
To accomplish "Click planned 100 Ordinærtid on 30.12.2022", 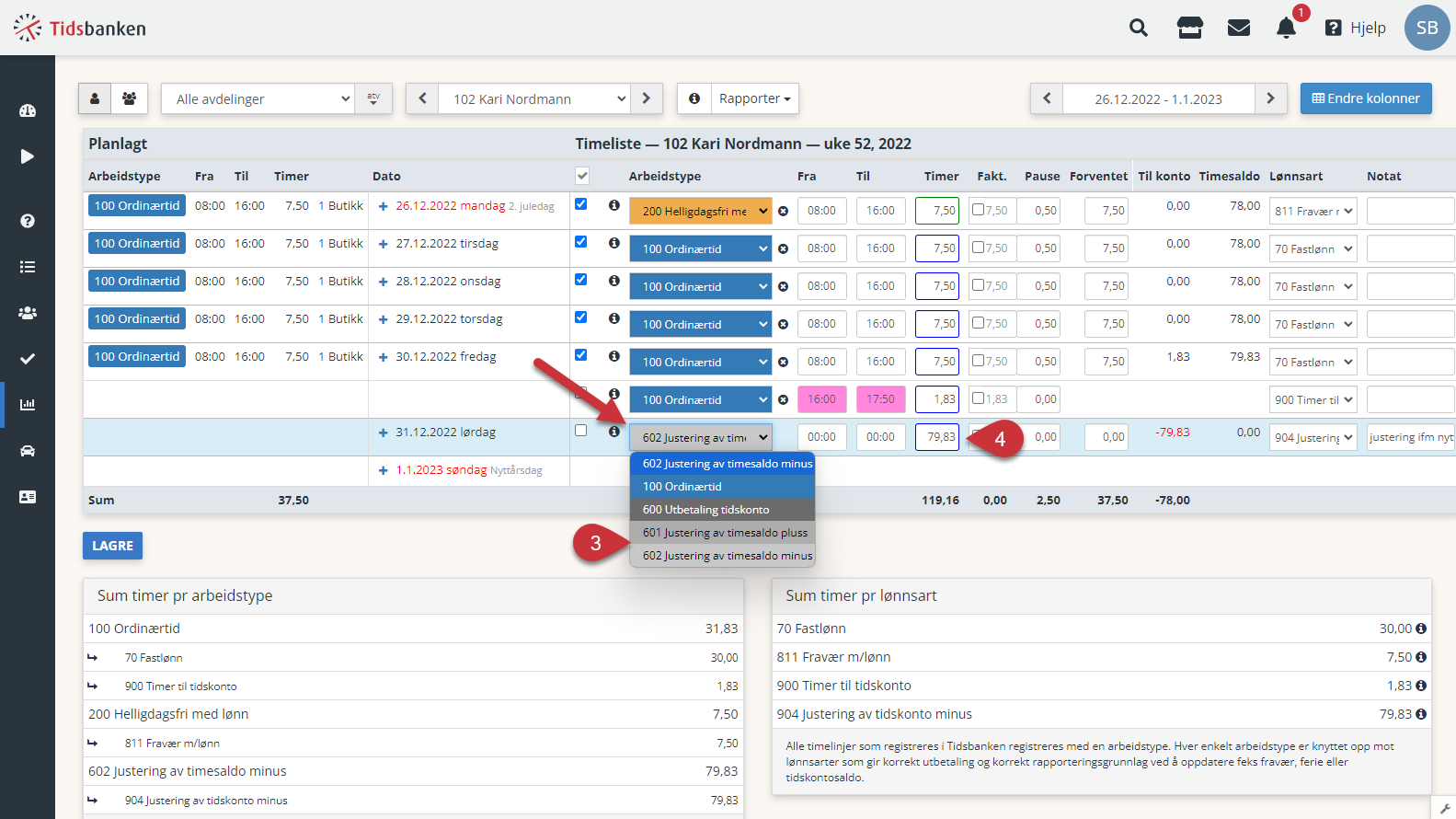I will [137, 356].
